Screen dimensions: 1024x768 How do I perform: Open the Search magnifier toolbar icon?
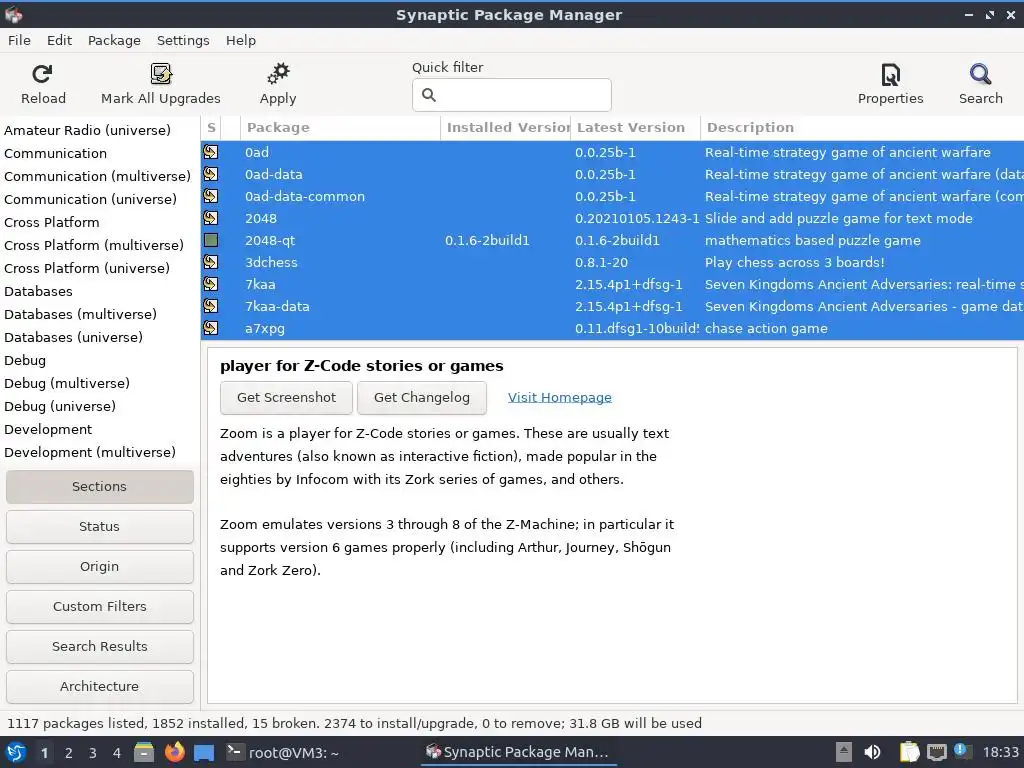click(980, 74)
